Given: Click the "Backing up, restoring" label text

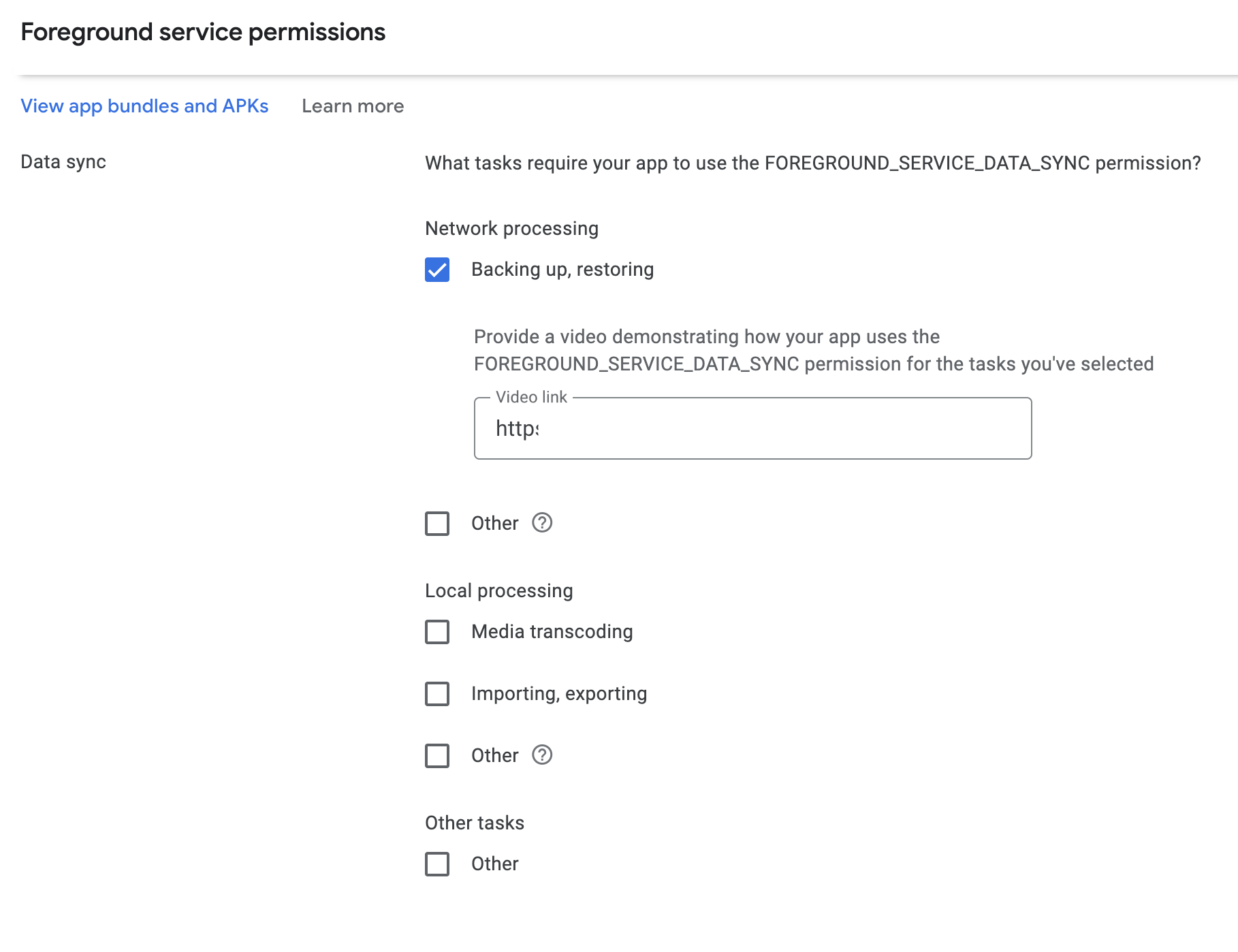Looking at the screenshot, I should click(x=562, y=270).
